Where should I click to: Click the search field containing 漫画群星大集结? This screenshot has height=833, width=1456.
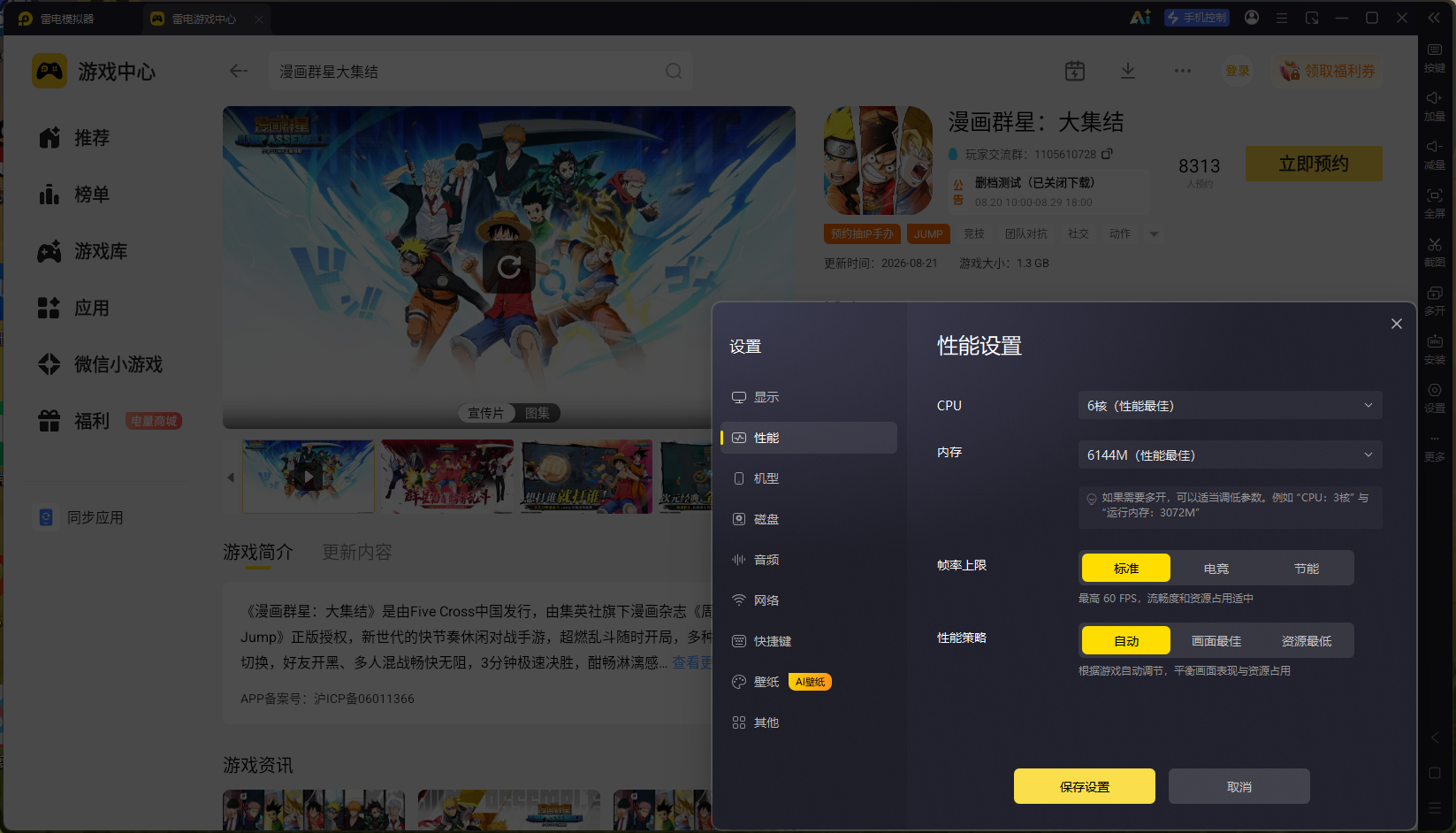coord(480,71)
